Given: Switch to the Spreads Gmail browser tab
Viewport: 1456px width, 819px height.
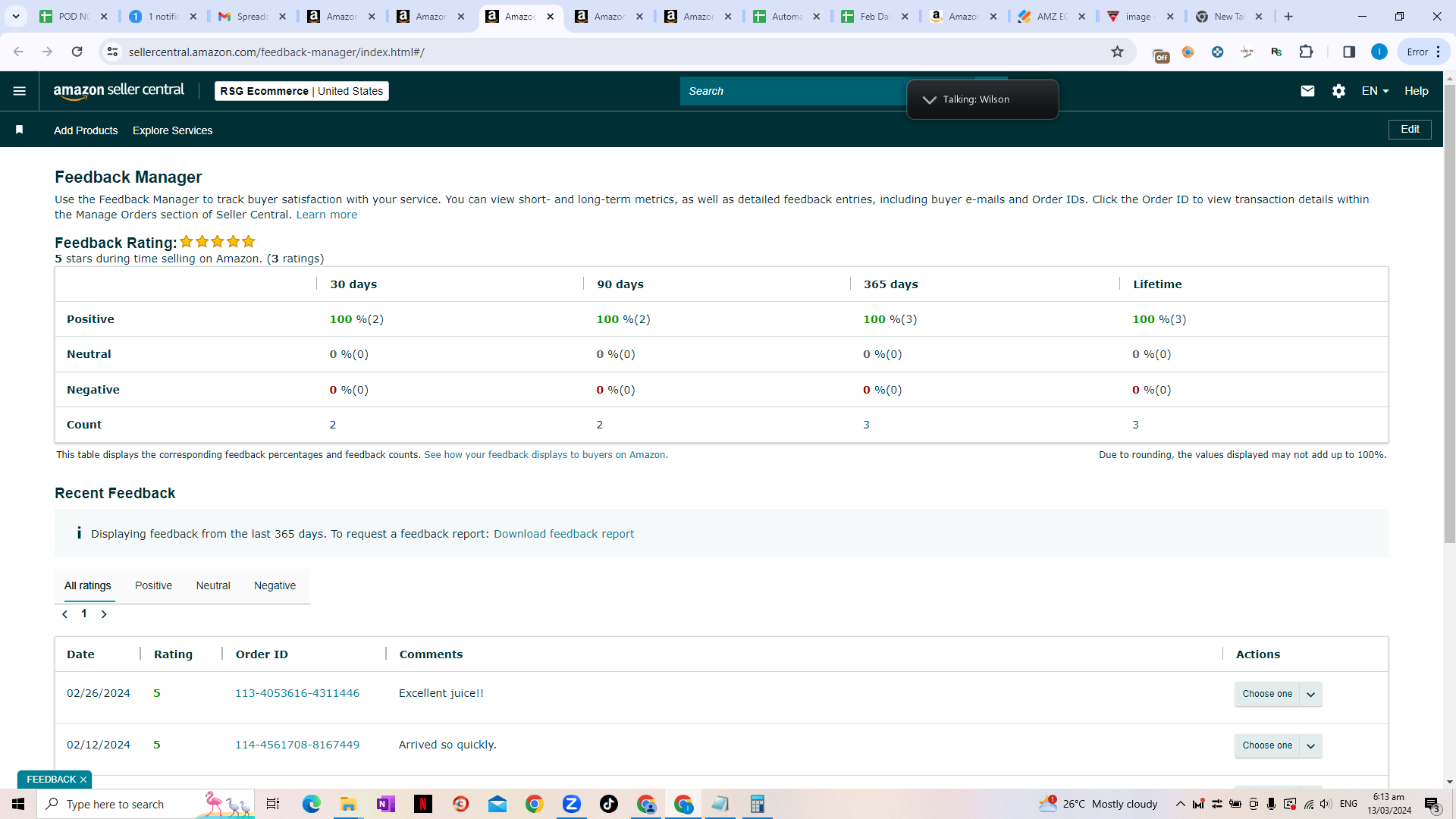Looking at the screenshot, I should (253, 16).
